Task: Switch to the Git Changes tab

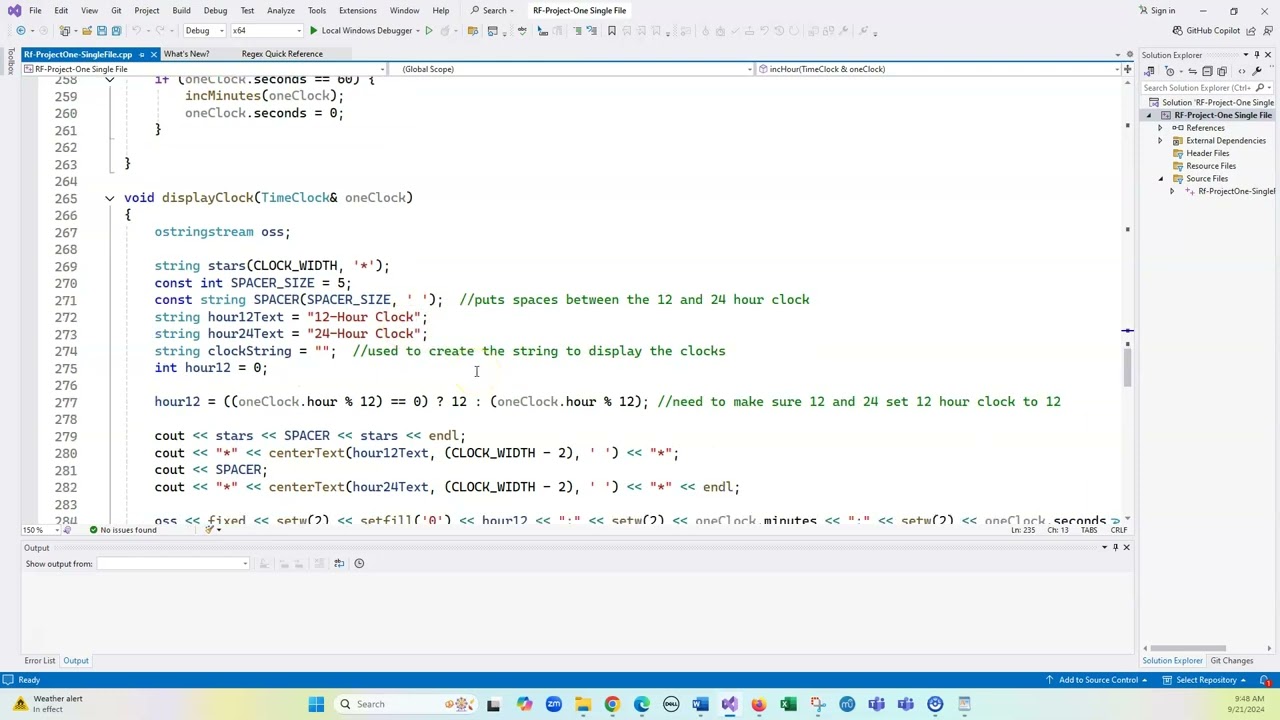Action: [1232, 661]
